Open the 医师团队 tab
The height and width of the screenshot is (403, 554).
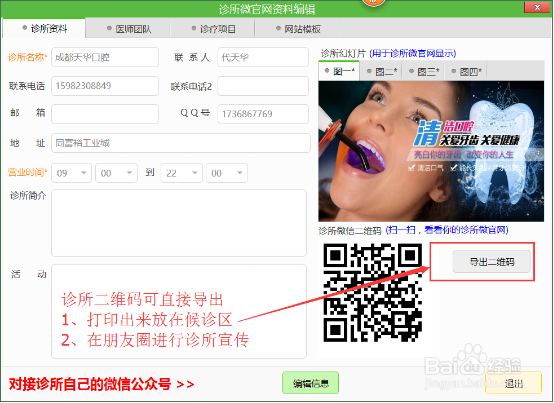click(128, 29)
